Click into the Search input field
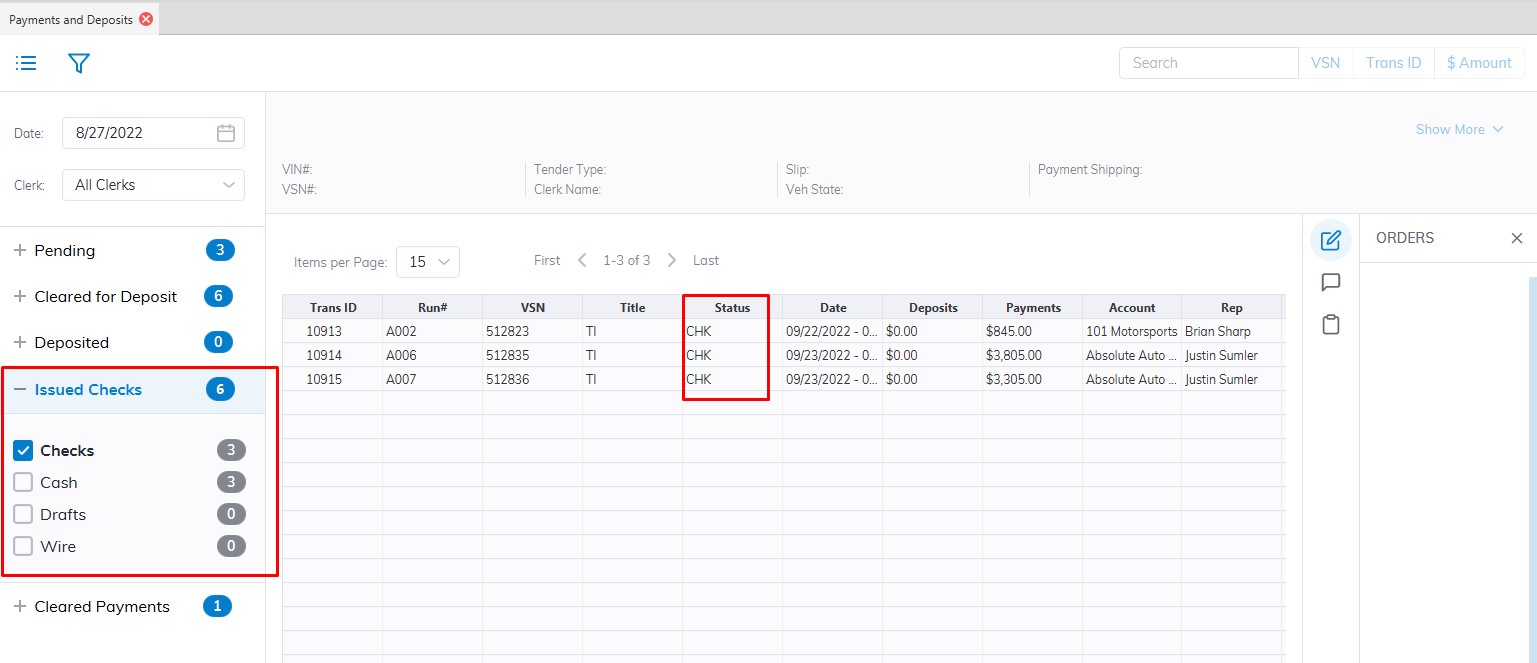This screenshot has width=1537, height=663. click(x=1208, y=63)
